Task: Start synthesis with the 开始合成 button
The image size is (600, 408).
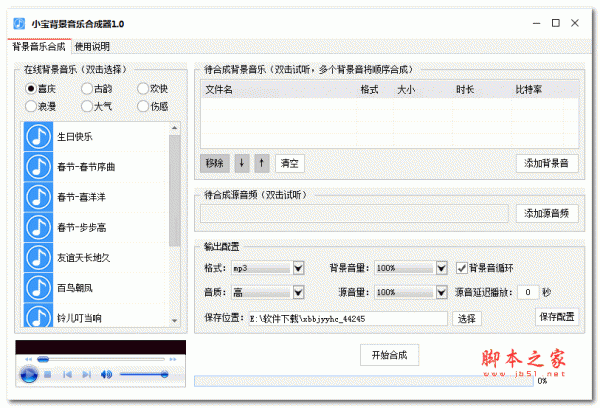Action: (390, 355)
